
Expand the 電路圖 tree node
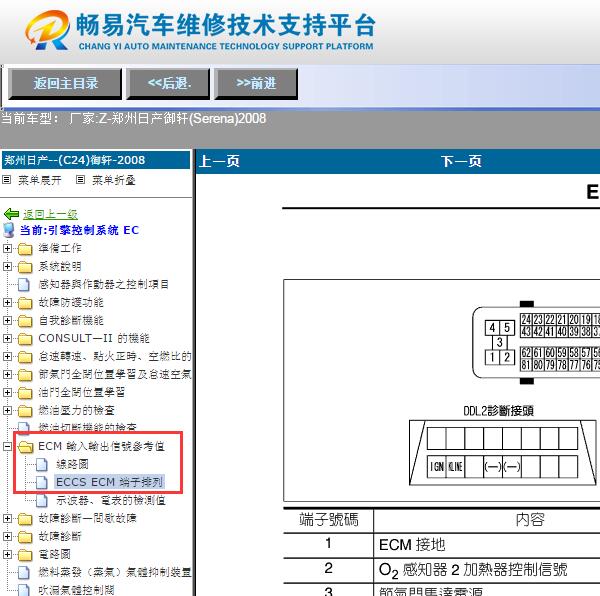coord(7,554)
